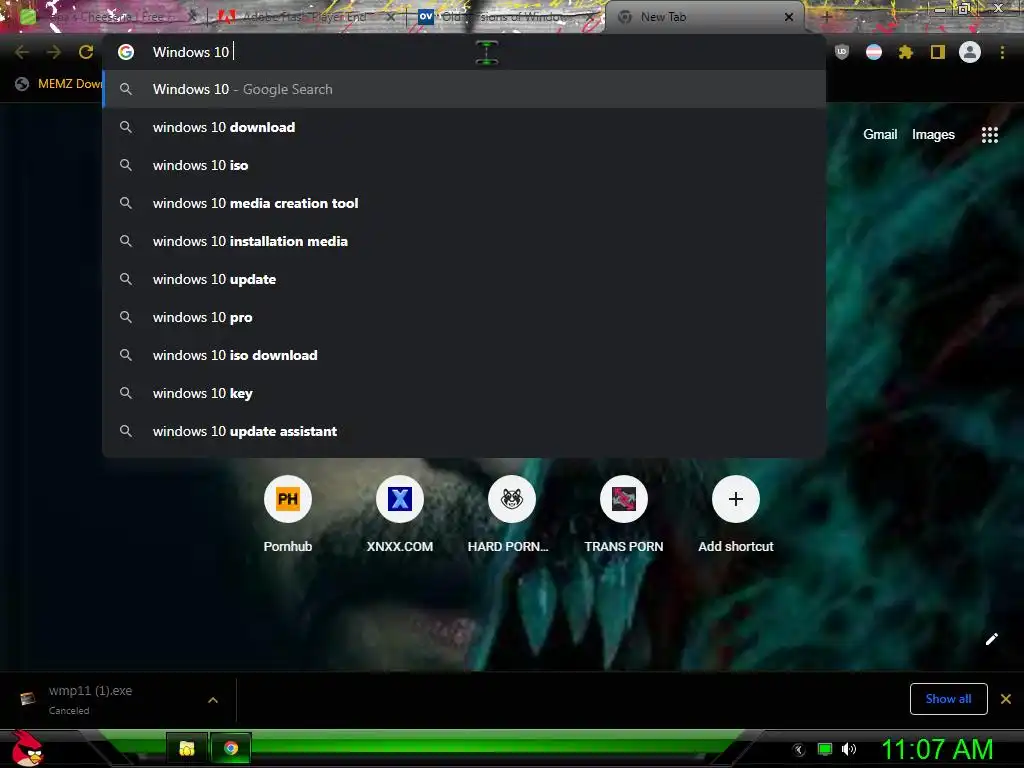
Task: Click the search icon beside "windows 10 key"
Action: click(x=126, y=393)
